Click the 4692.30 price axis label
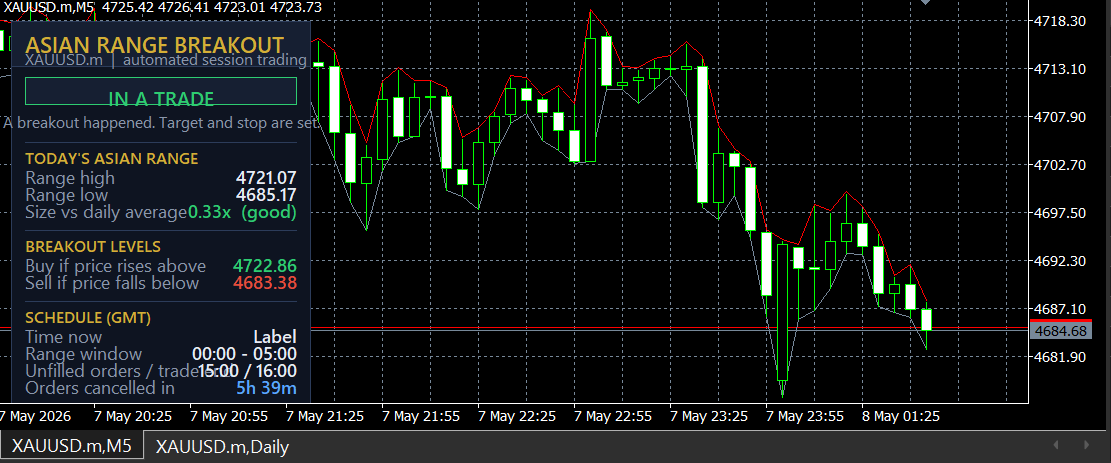The width and height of the screenshot is (1111, 463). click(x=1060, y=261)
